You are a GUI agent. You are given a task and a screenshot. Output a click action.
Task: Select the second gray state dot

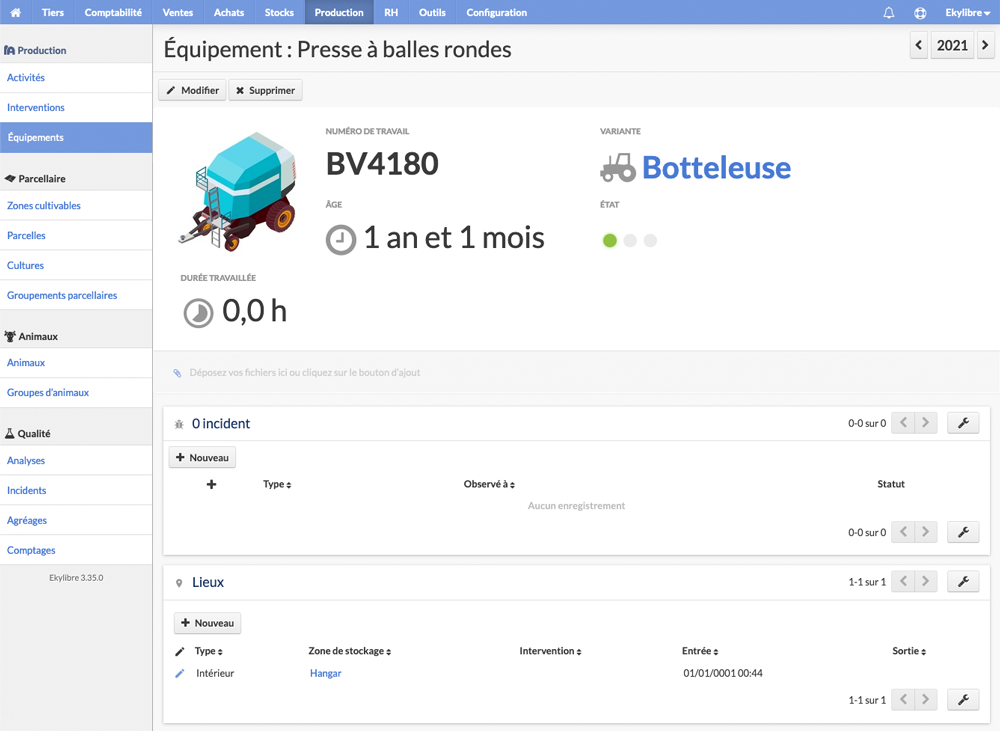tap(630, 240)
